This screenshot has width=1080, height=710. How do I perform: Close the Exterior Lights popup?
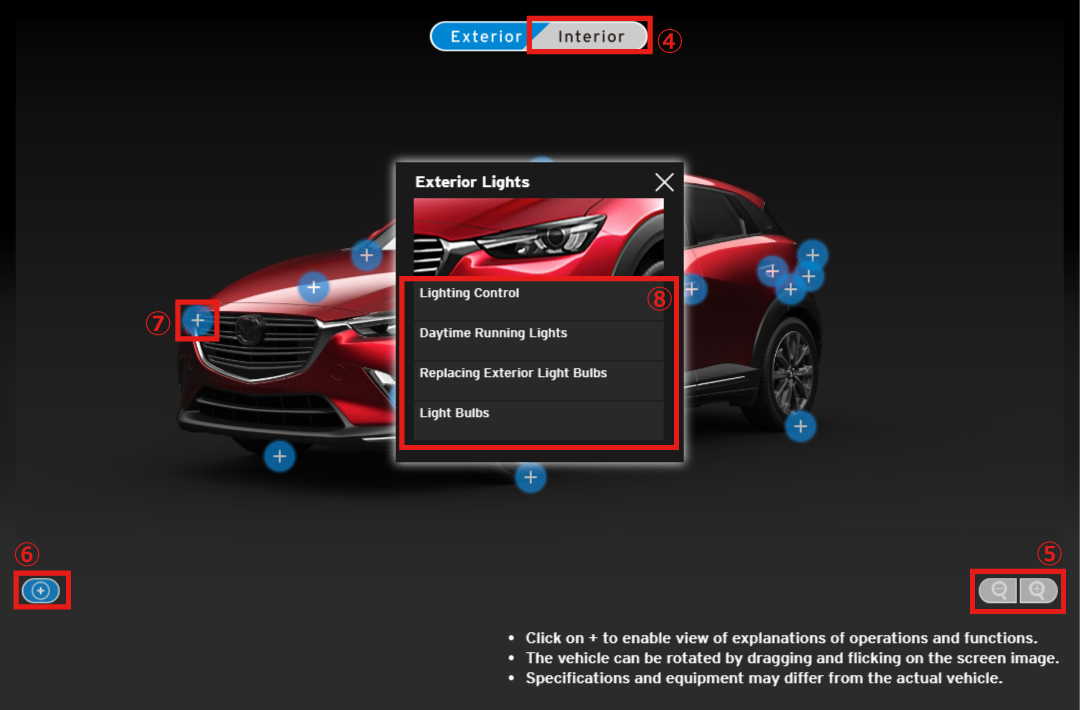(664, 182)
